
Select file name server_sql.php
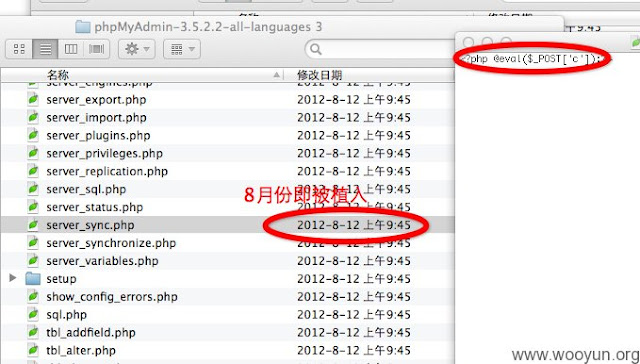pos(86,190)
